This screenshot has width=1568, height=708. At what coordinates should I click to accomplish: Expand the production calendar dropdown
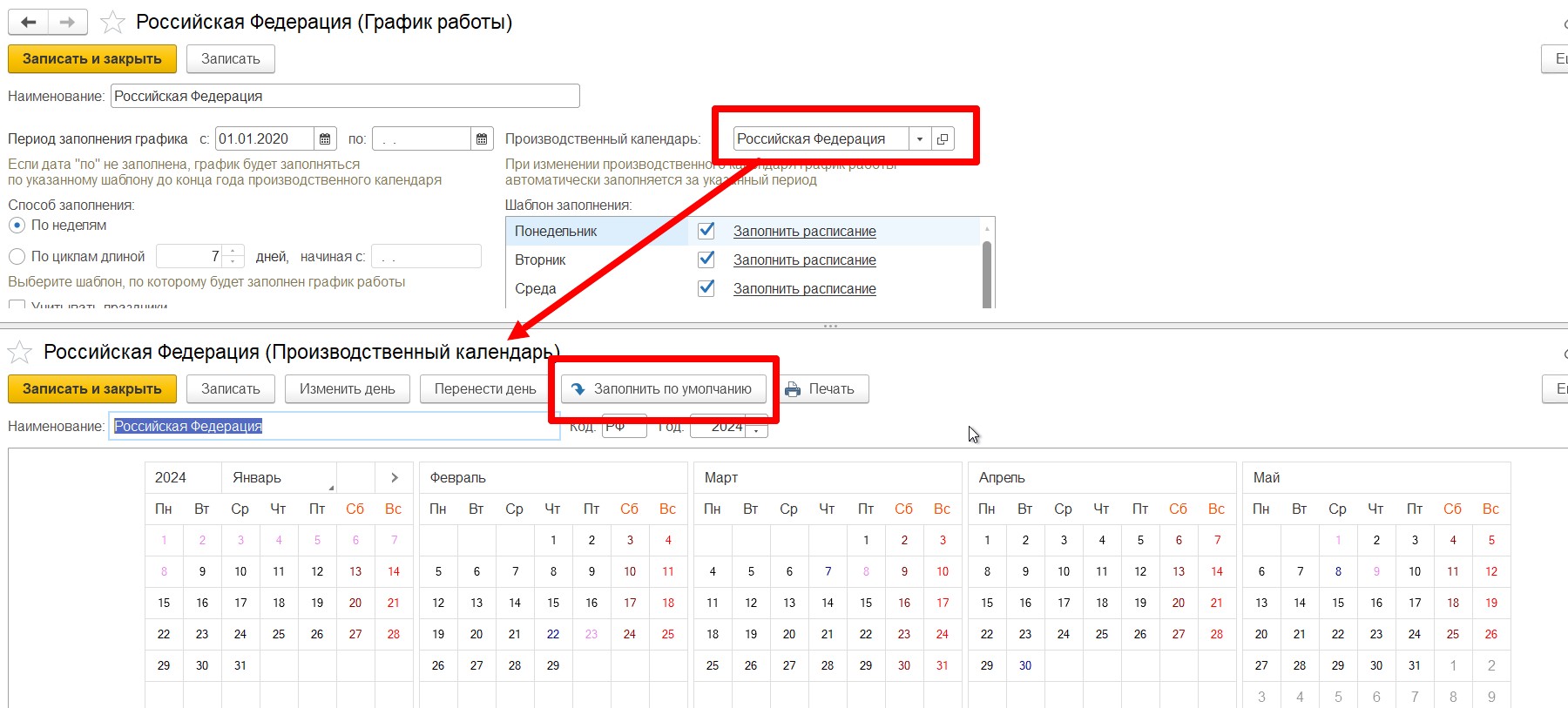(920, 139)
